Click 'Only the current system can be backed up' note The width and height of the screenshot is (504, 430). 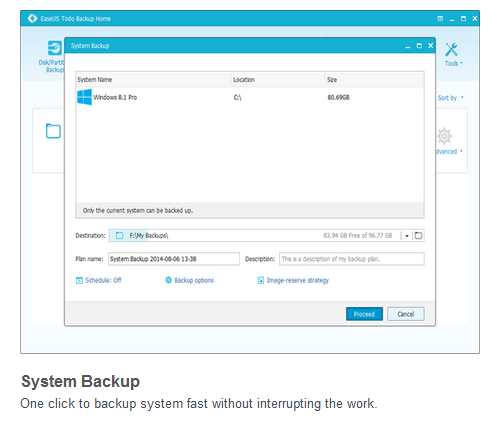[x=138, y=211]
